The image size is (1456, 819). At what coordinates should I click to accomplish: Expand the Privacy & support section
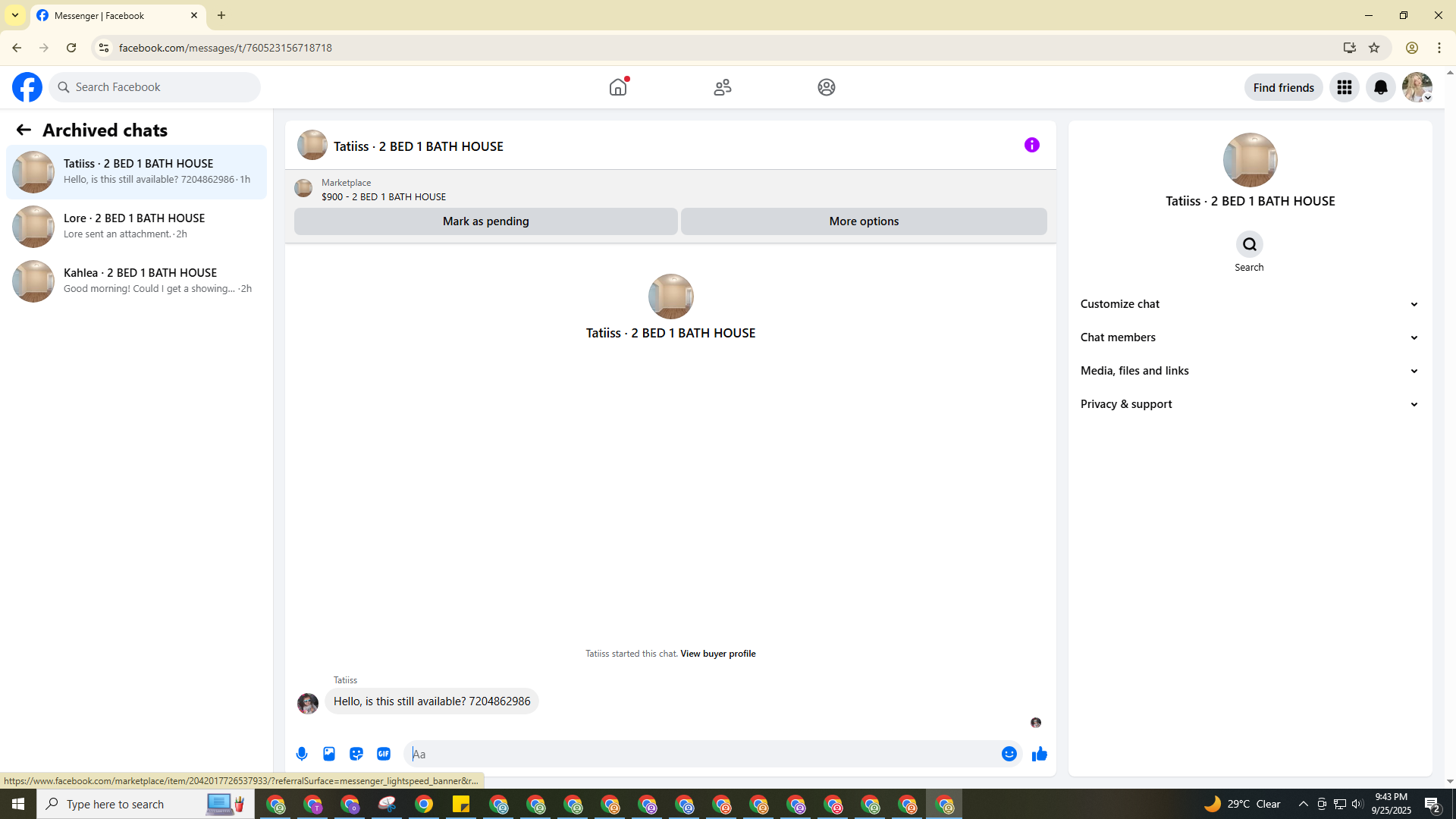[x=1249, y=404]
